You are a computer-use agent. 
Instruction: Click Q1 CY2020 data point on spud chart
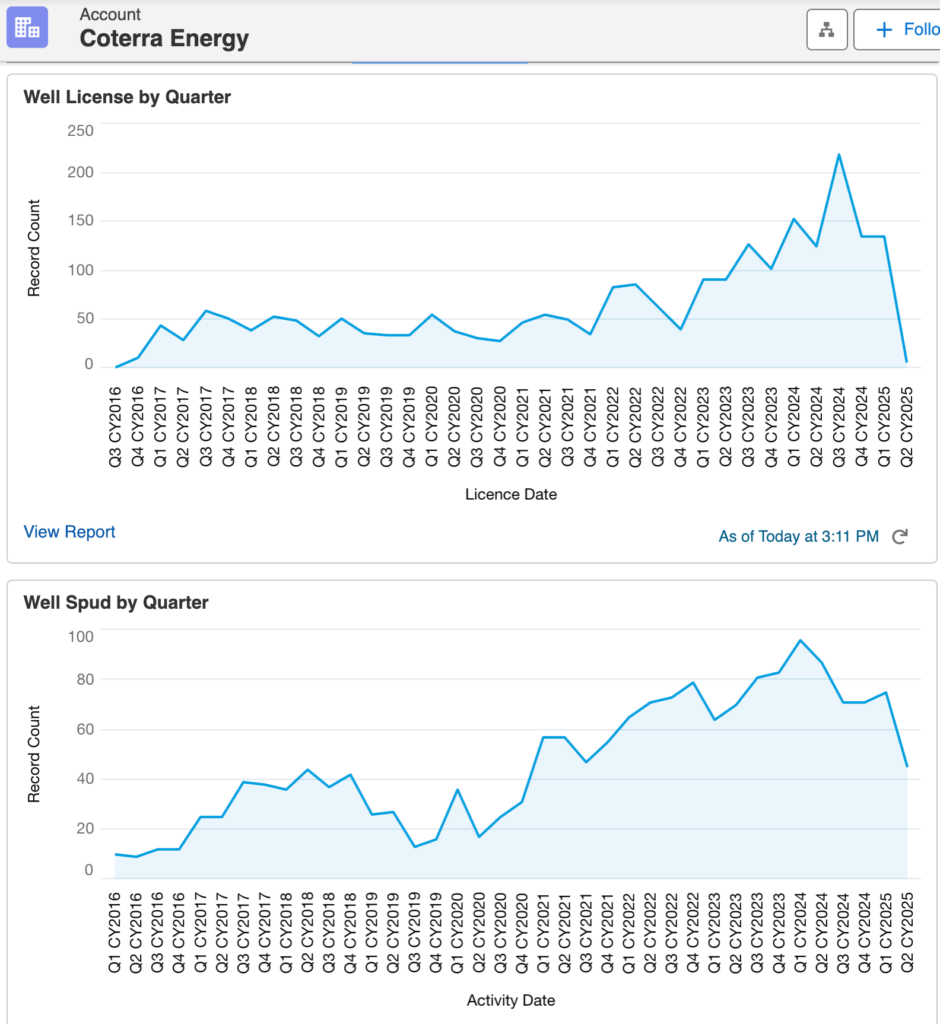457,790
